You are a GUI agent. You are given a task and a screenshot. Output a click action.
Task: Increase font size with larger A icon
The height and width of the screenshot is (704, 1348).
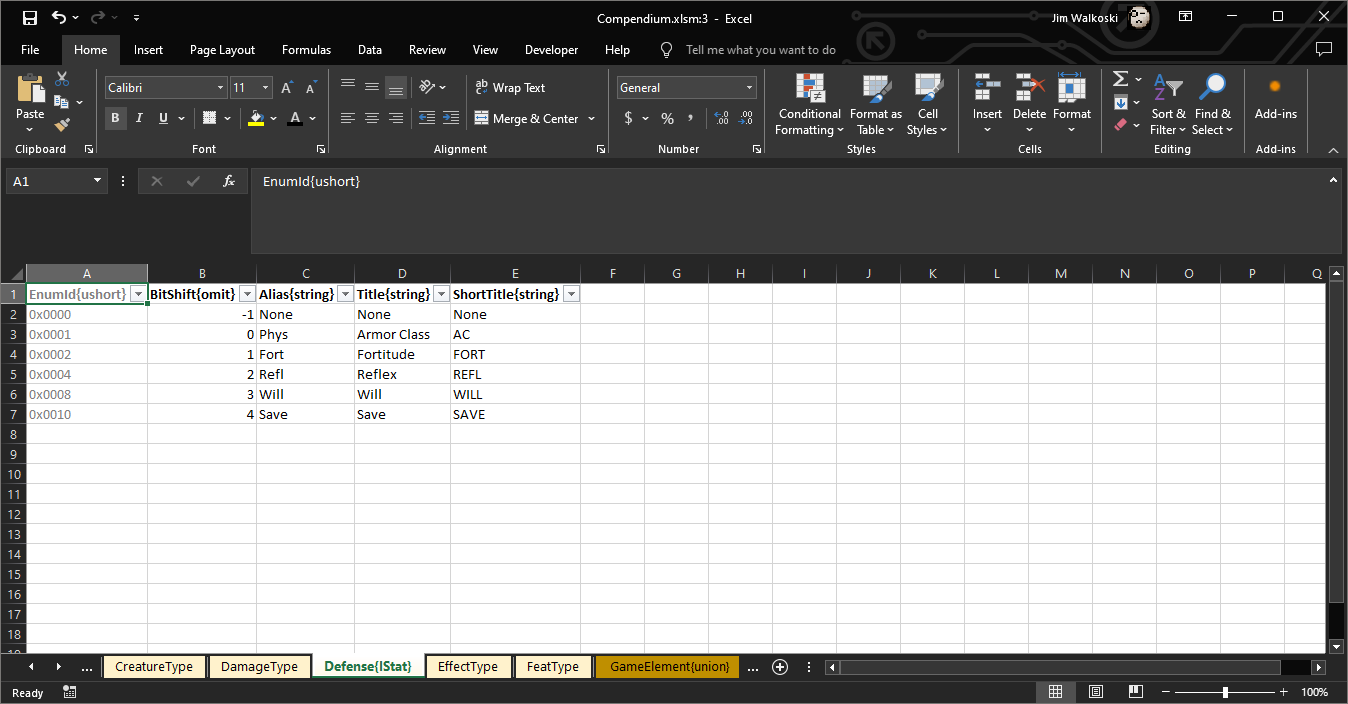click(287, 88)
